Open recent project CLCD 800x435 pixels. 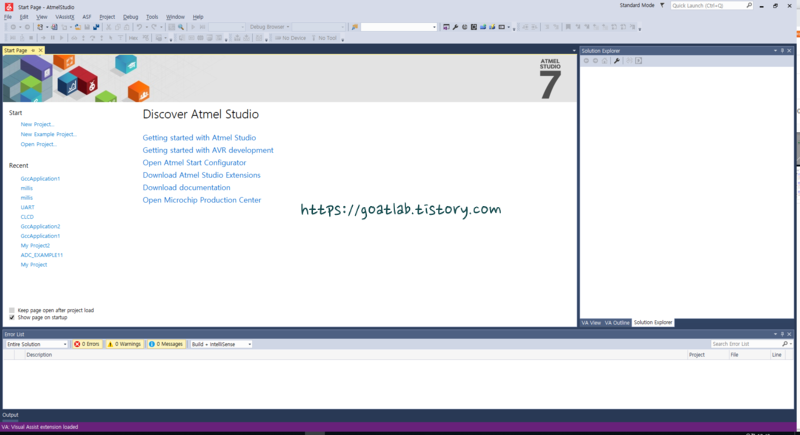pyautogui.click(x=27, y=217)
